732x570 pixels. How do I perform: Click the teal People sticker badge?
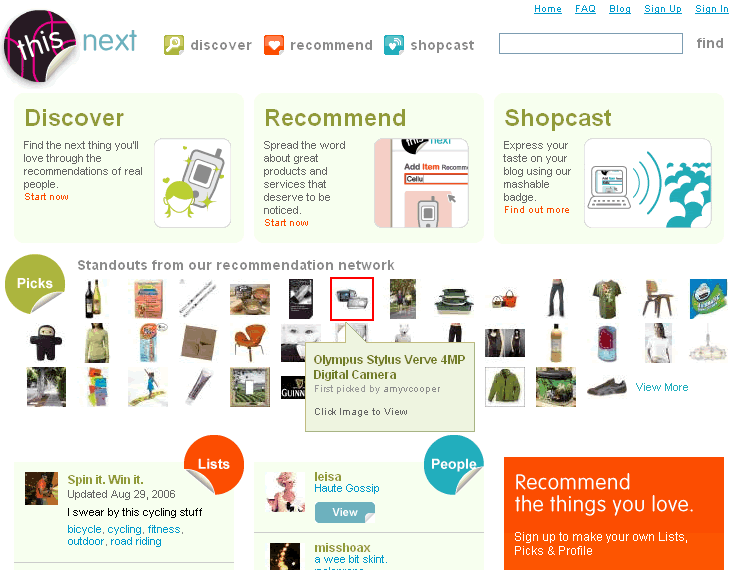[454, 464]
